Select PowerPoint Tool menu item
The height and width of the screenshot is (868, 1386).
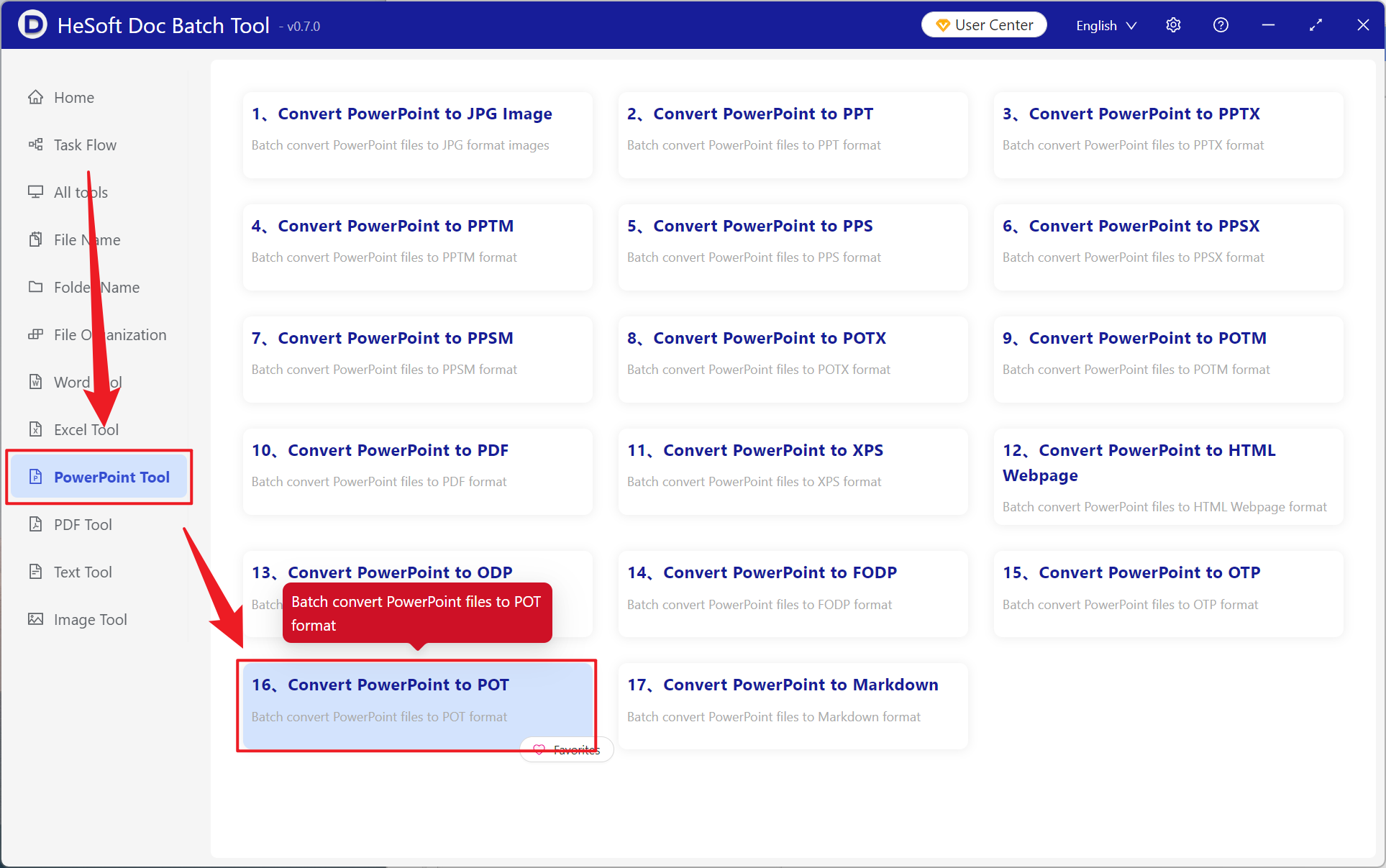(99, 477)
